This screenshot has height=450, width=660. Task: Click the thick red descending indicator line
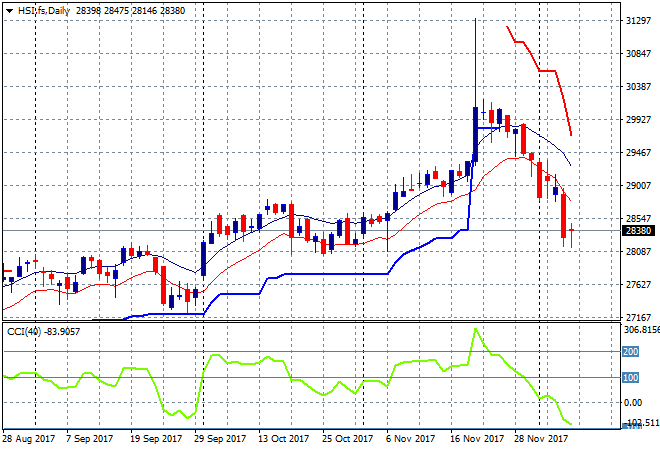tap(547, 71)
